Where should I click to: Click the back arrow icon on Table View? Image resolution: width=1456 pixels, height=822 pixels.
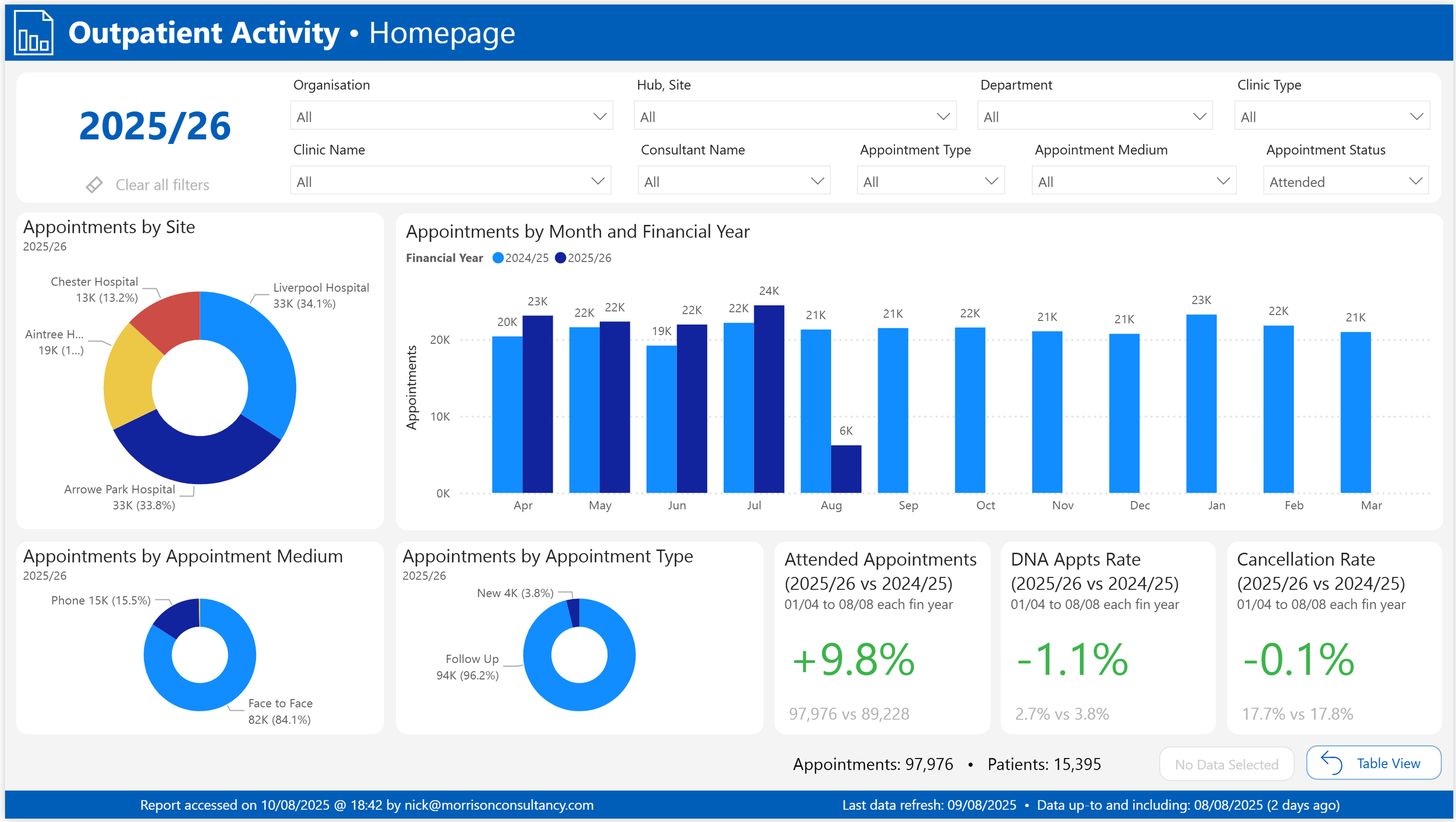coord(1331,762)
